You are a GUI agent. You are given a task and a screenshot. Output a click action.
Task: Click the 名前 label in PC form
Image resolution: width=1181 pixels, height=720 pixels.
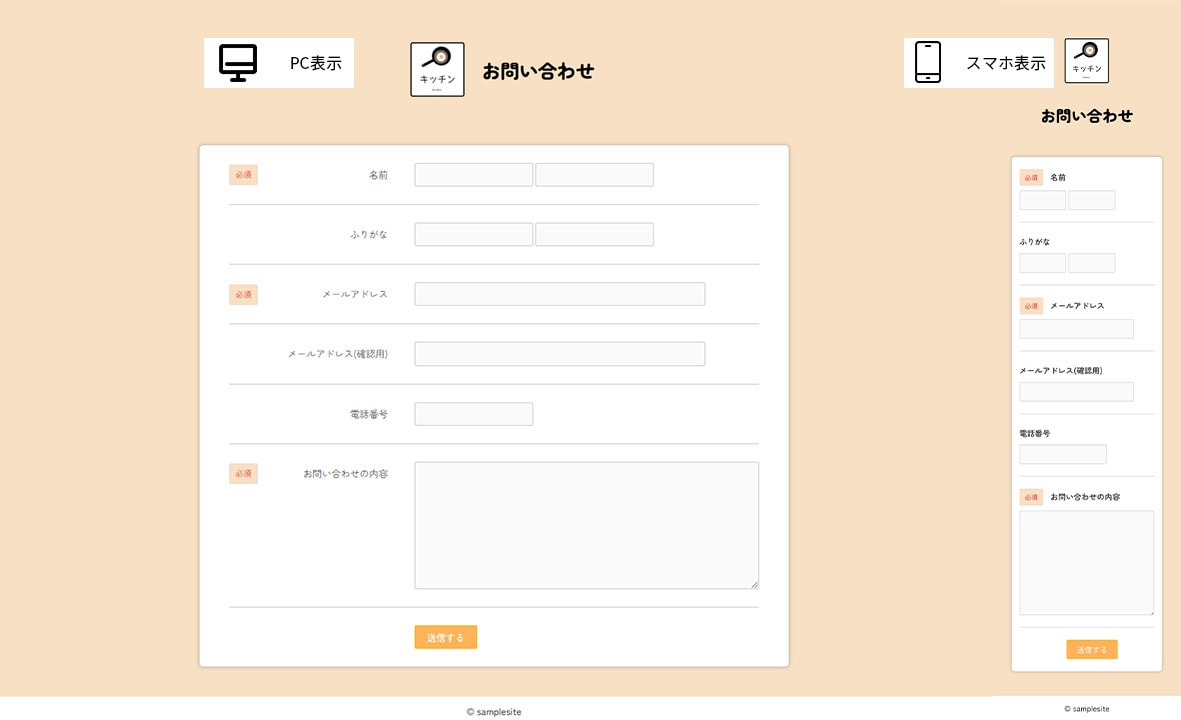pos(378,175)
